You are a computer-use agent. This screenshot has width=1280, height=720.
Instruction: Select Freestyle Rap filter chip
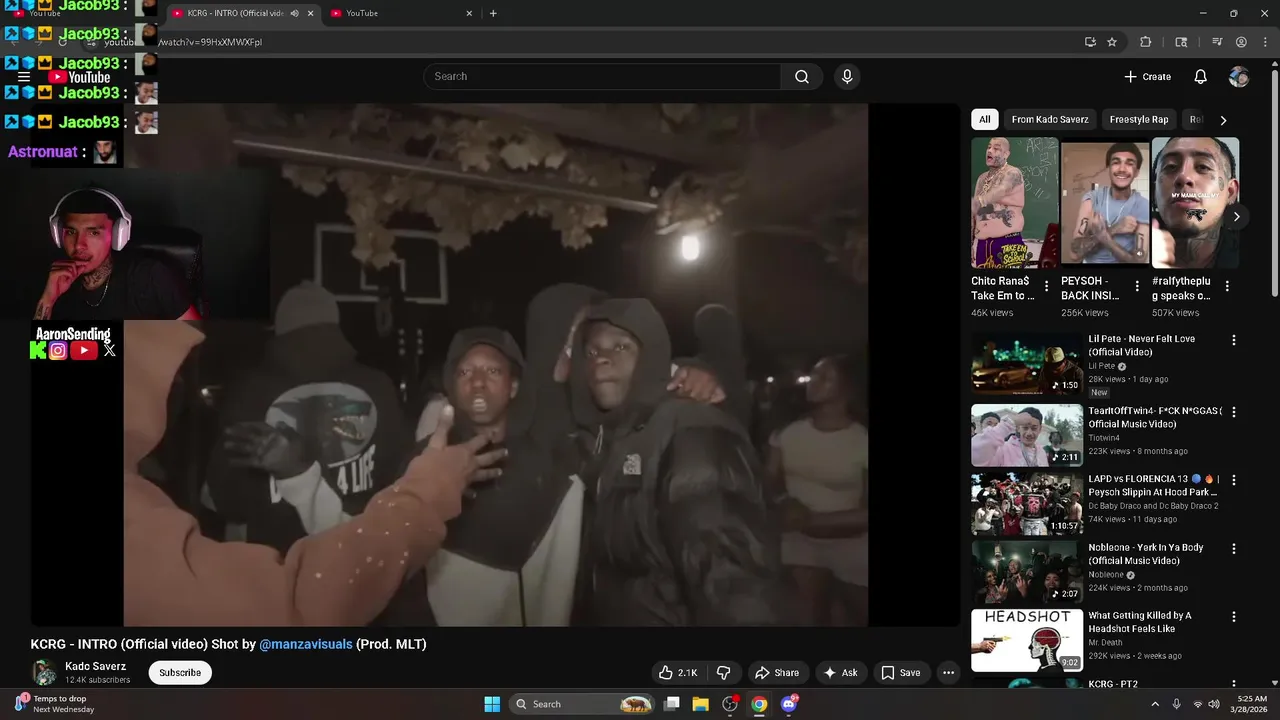point(1139,119)
